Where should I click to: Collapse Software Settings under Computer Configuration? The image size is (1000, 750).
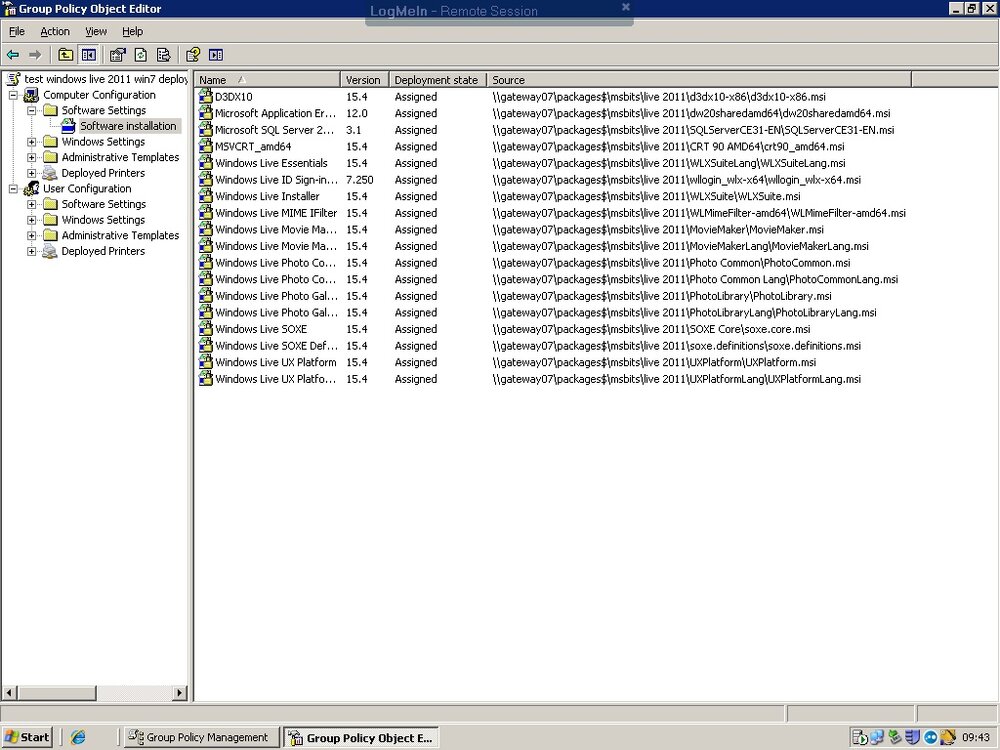pyautogui.click(x=31, y=110)
